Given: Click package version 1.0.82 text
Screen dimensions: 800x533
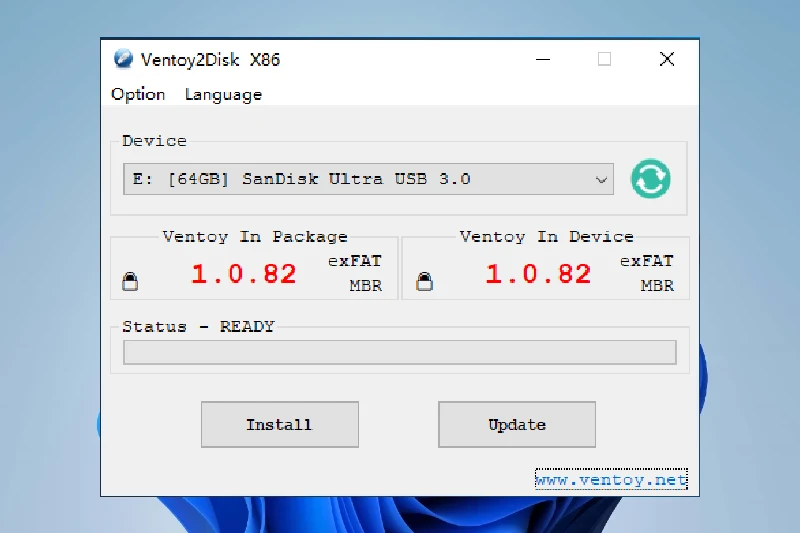Looking at the screenshot, I should (243, 274).
